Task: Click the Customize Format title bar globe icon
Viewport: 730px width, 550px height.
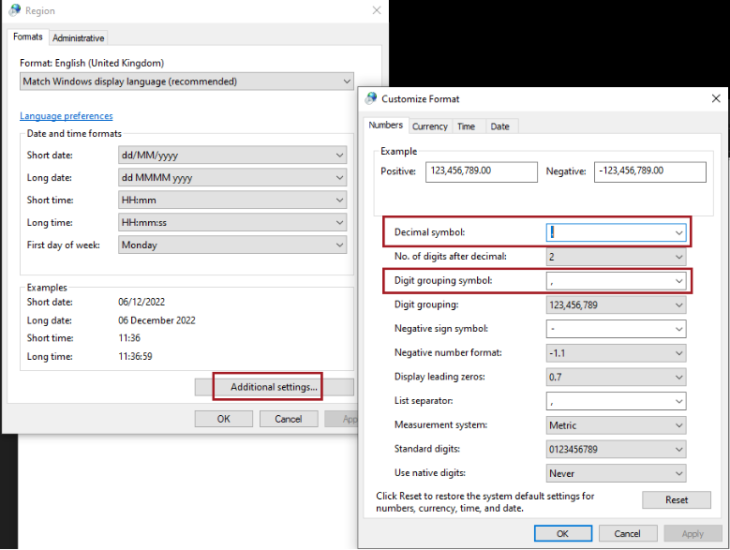Action: point(371,99)
